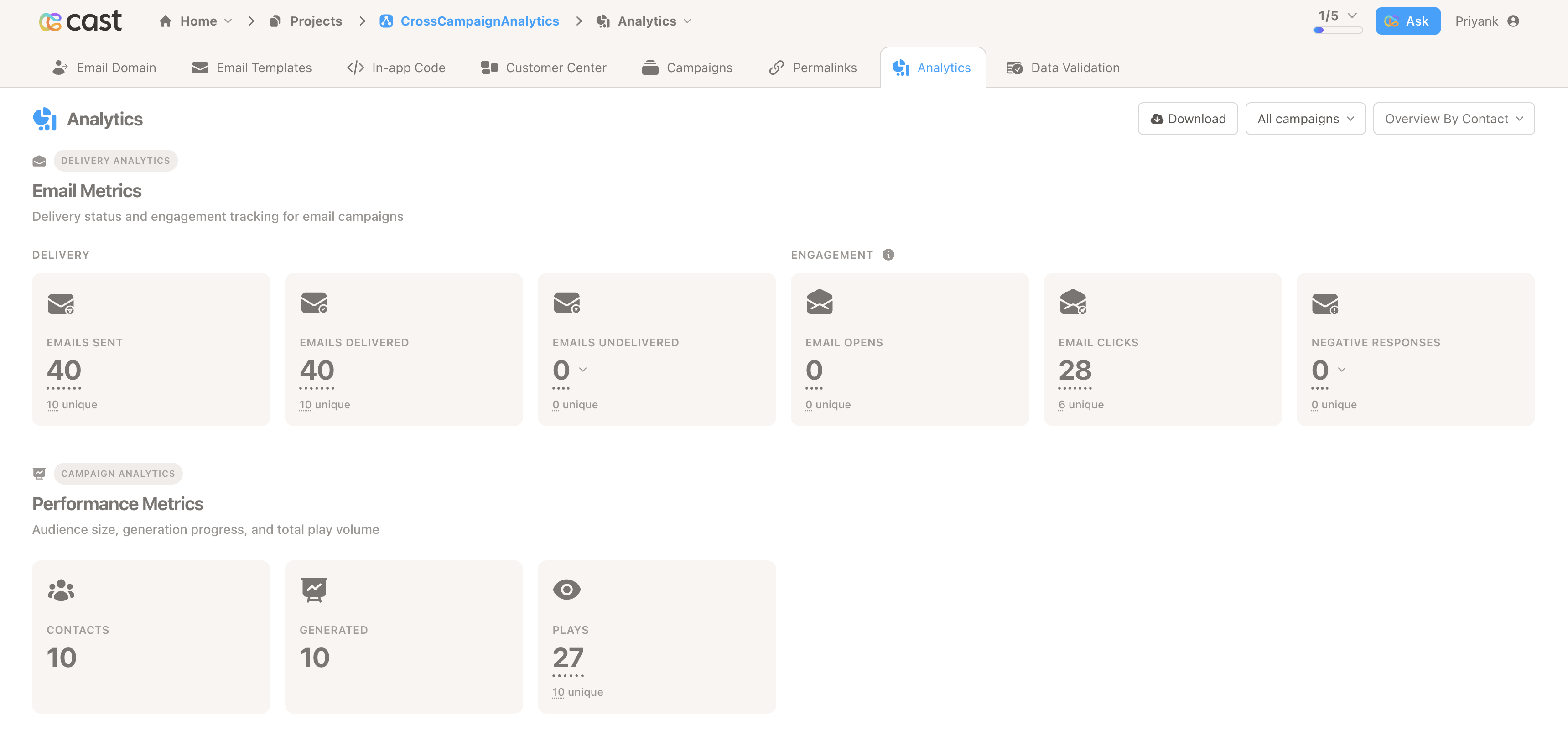
Task: Click the Email Domain tab icon
Action: tap(60, 68)
